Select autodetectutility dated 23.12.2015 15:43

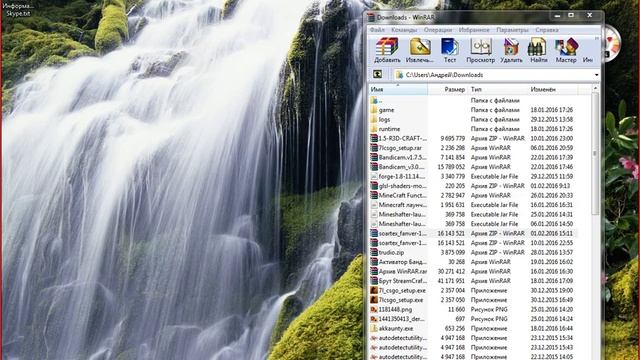point(473,347)
